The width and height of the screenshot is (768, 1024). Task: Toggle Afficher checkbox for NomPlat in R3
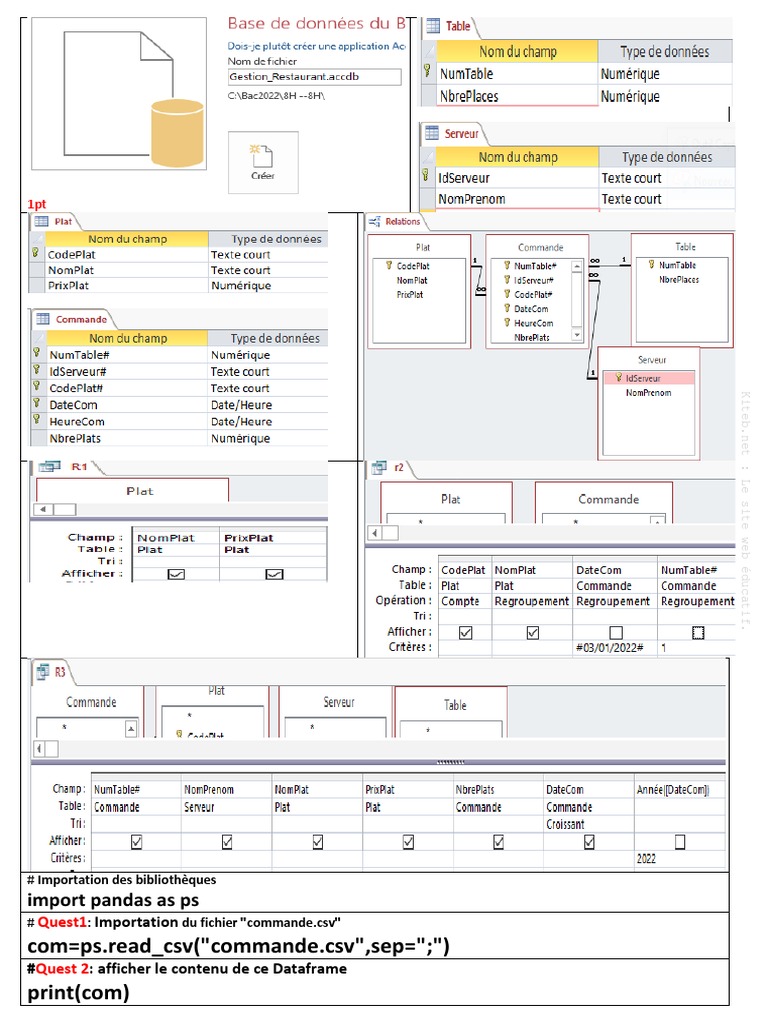click(318, 842)
